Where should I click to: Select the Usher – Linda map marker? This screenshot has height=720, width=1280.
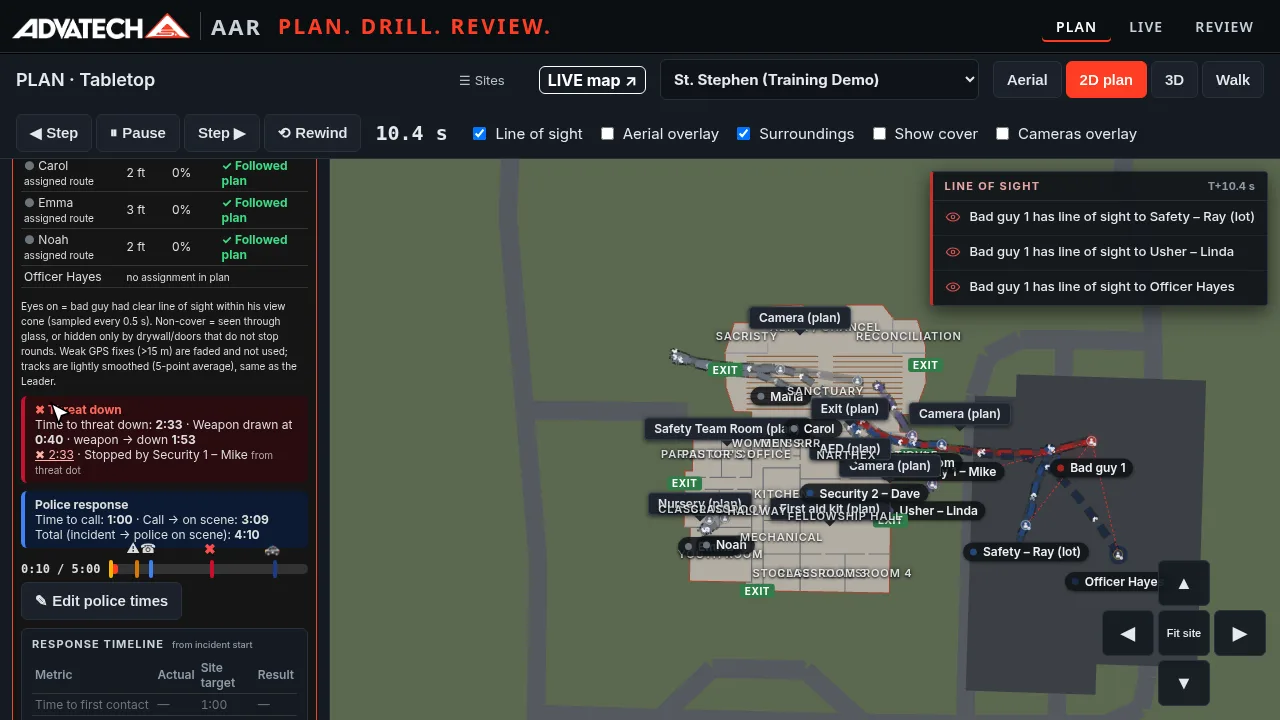[x=938, y=511]
